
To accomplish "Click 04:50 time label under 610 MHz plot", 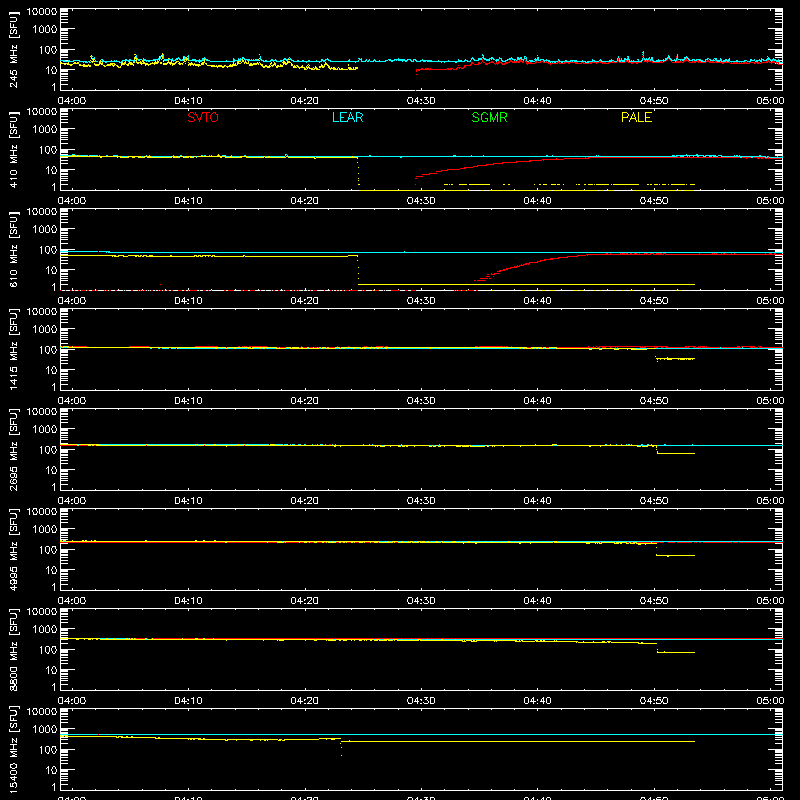I will coord(654,301).
